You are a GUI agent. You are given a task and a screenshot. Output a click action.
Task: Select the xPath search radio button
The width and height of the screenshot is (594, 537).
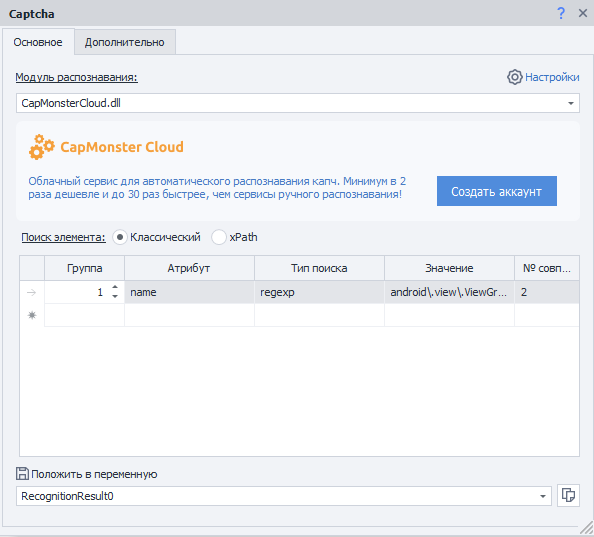[x=219, y=237]
